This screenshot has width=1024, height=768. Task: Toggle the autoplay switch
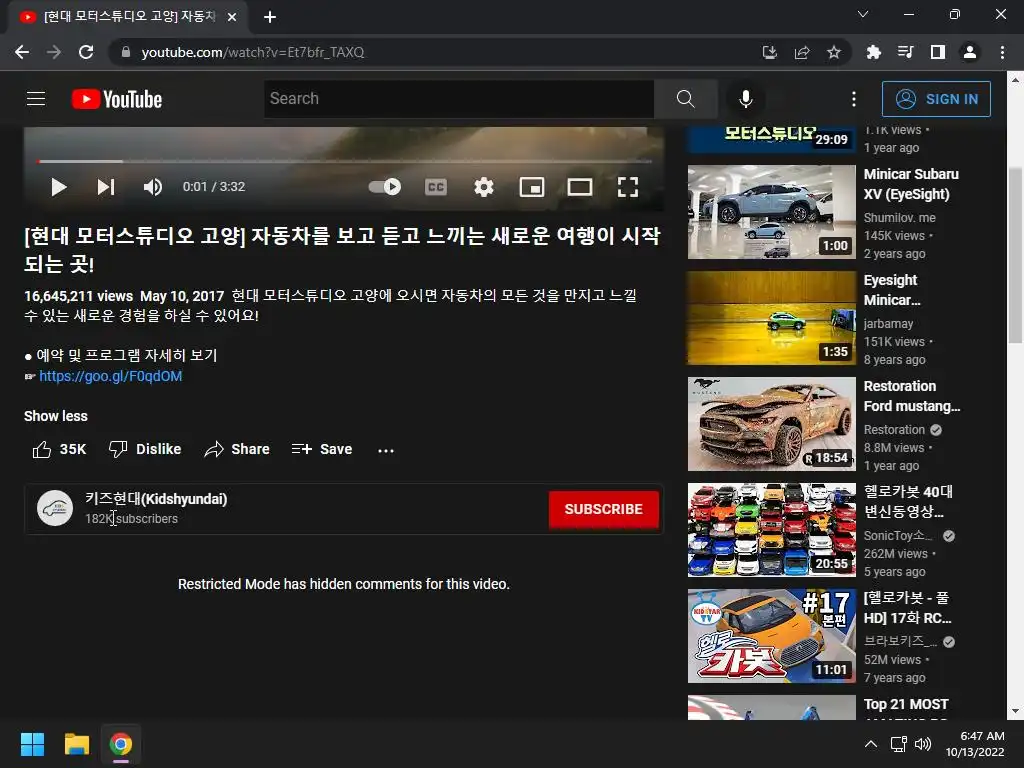click(385, 187)
